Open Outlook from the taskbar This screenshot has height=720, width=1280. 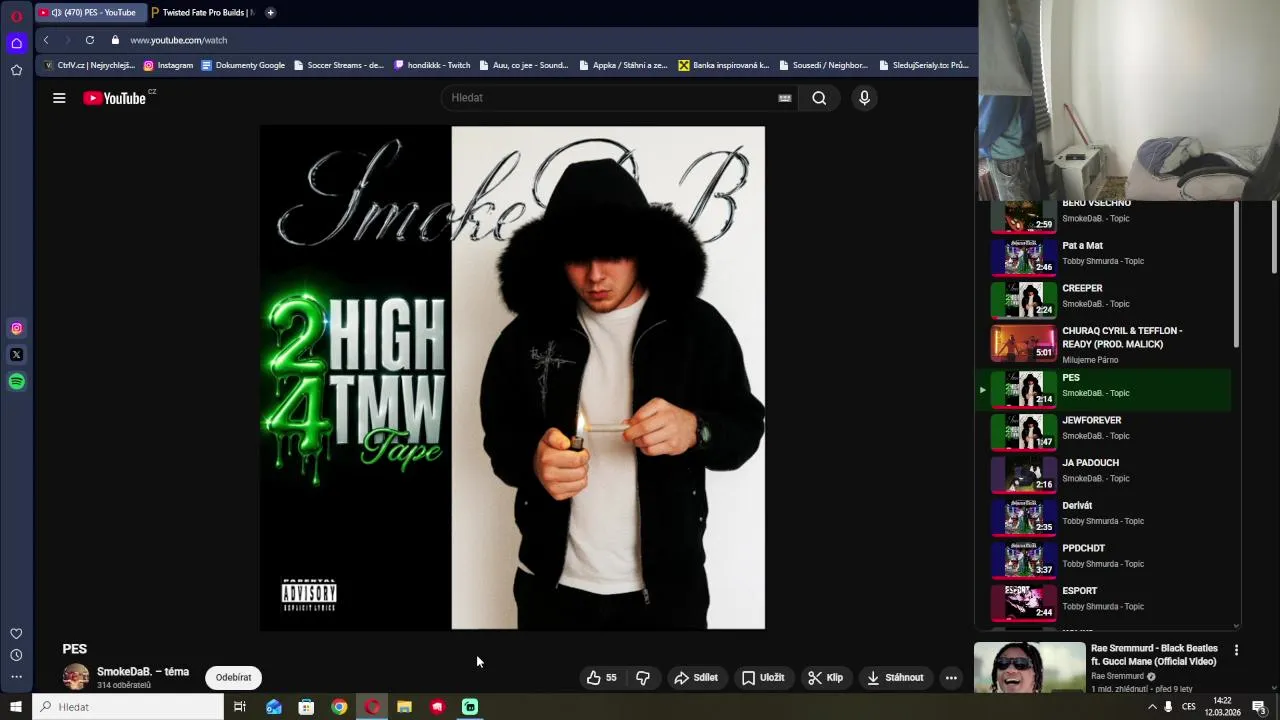(x=273, y=707)
